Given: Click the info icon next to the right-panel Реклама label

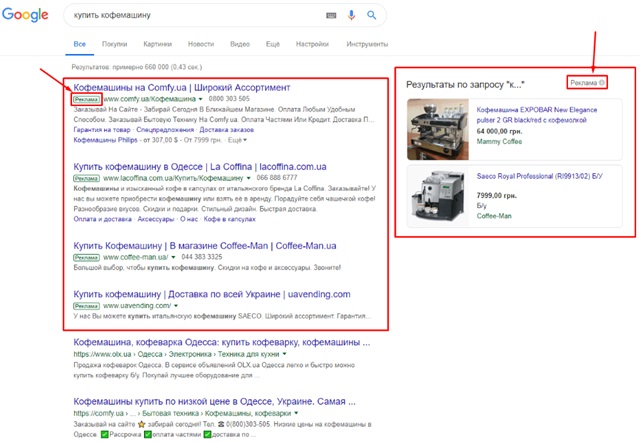Looking at the screenshot, I should click(x=602, y=82).
